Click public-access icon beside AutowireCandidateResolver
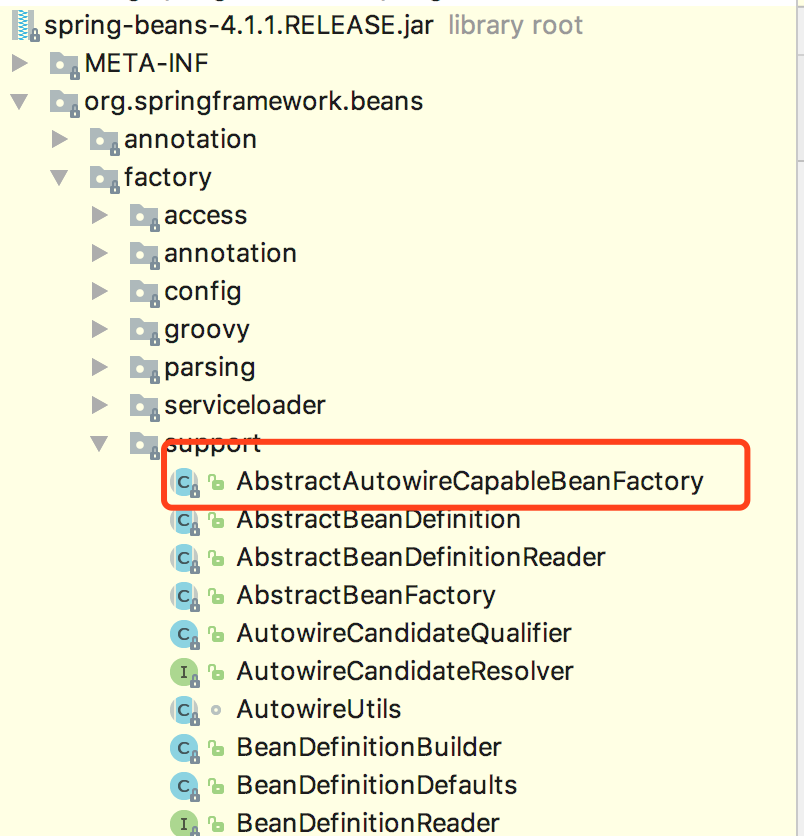Screen dimensions: 804x836 tap(216, 672)
